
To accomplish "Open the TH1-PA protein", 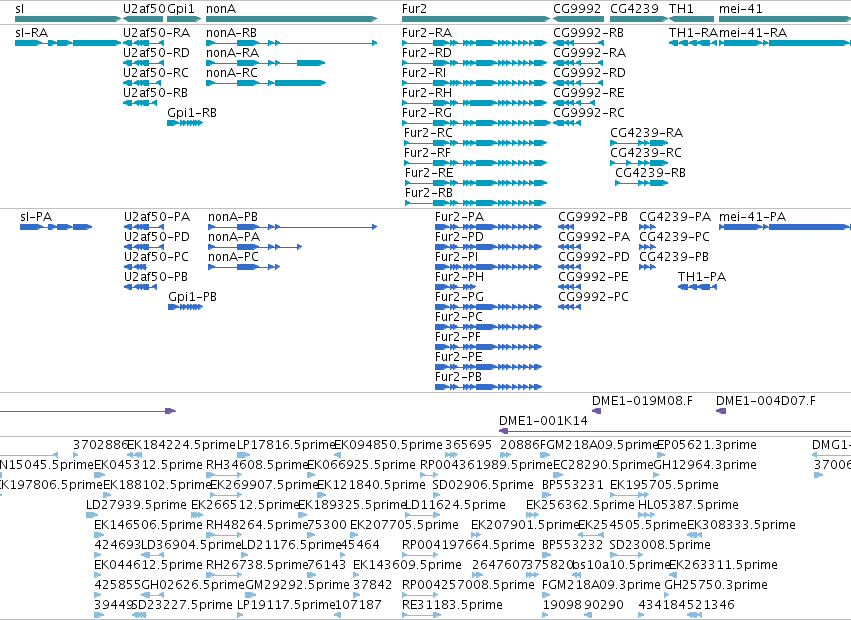I will 702,277.
